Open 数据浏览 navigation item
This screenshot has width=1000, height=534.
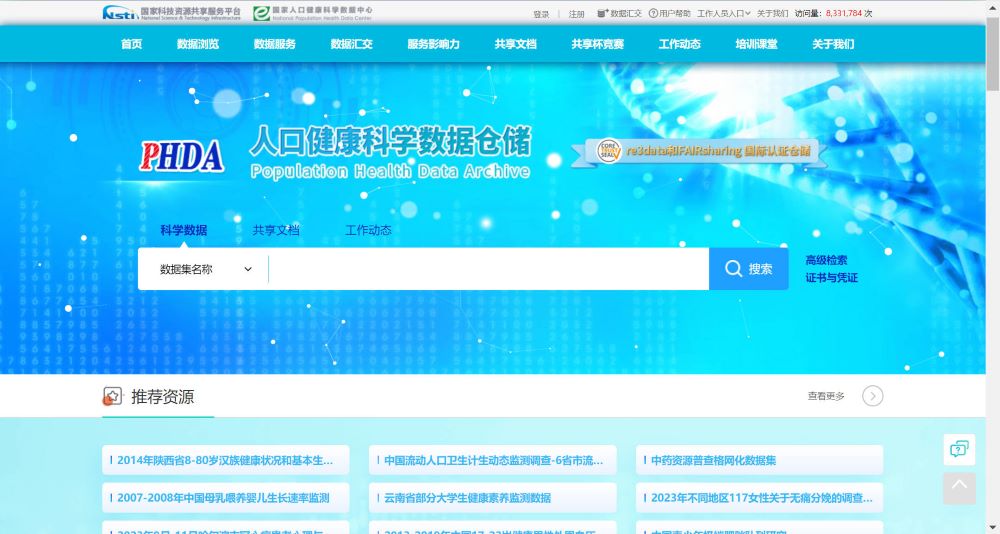198,44
